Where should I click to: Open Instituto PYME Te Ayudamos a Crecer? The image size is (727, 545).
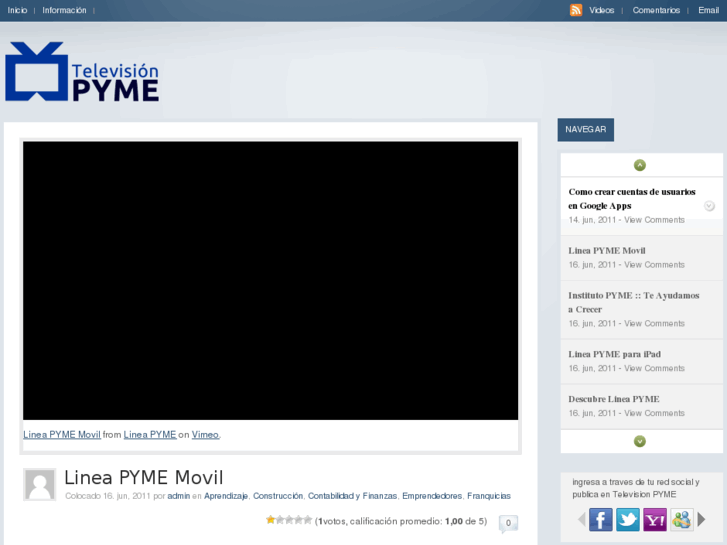[633, 302]
